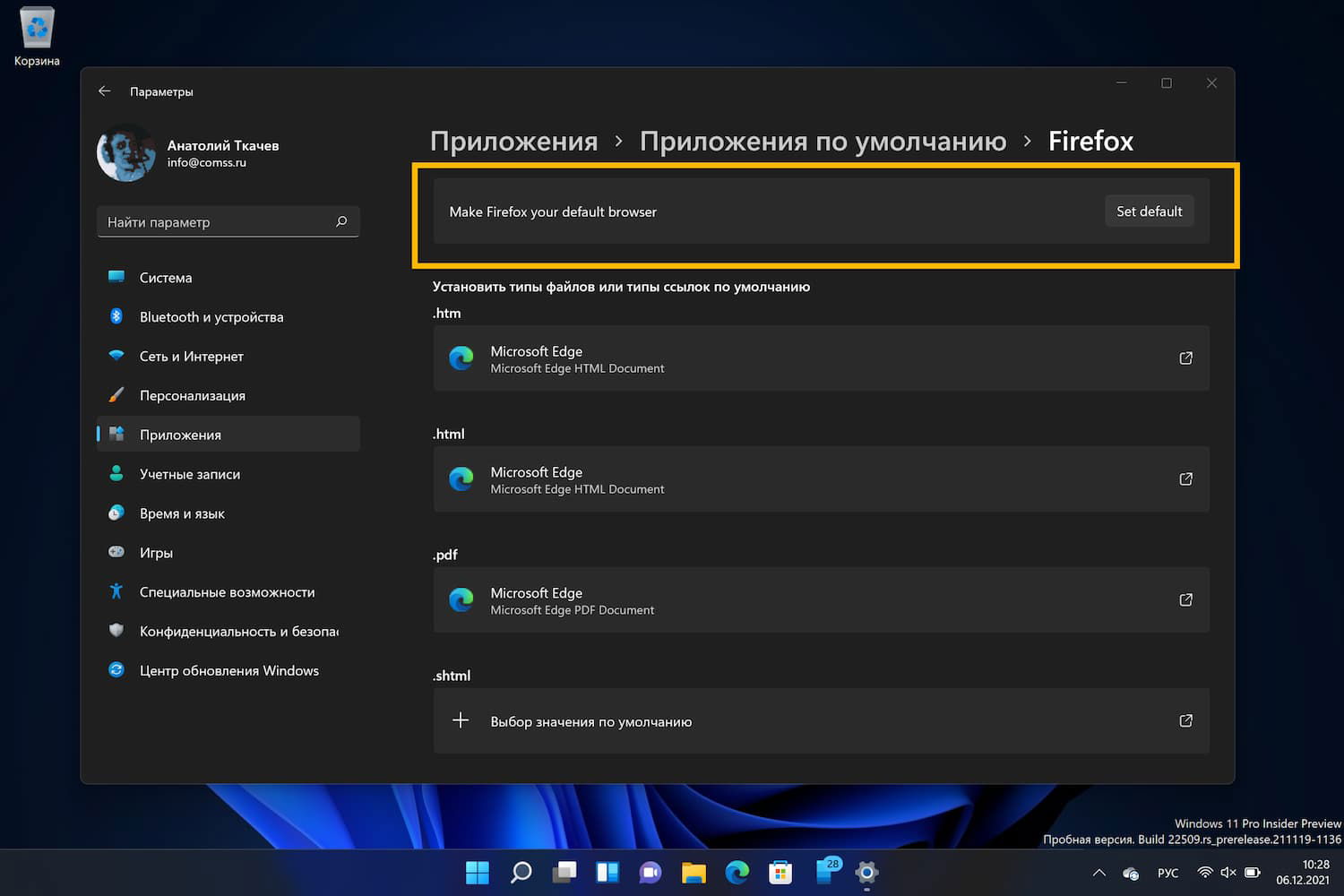The image size is (1344, 896).
Task: Launch the Chat app from the taskbar
Action: pos(650,872)
